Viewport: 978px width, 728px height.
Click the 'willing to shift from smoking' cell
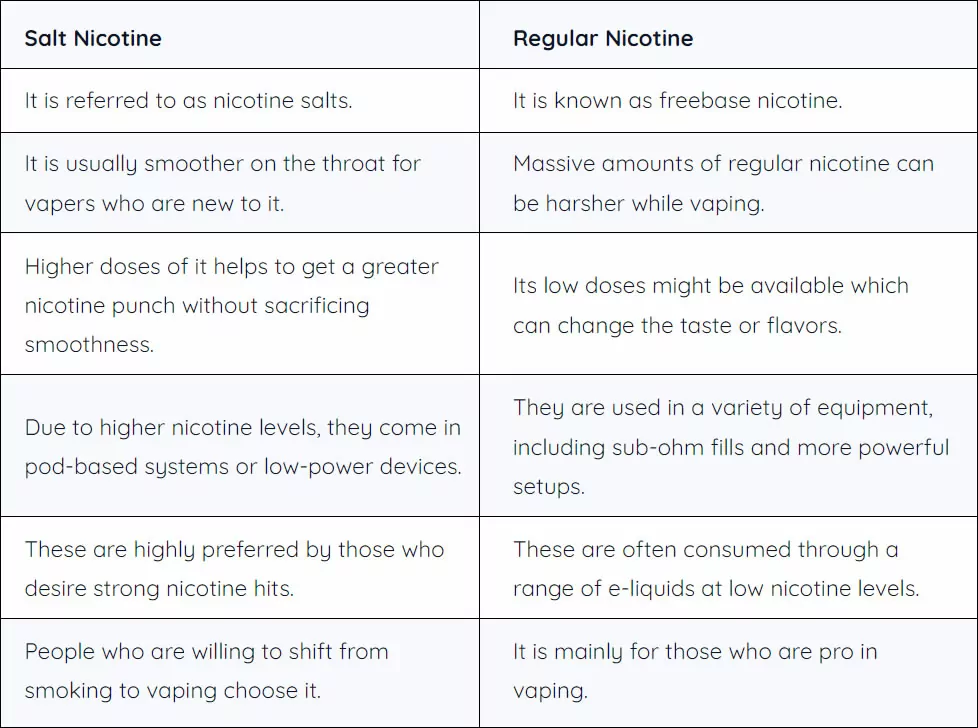pyautogui.click(x=240, y=672)
